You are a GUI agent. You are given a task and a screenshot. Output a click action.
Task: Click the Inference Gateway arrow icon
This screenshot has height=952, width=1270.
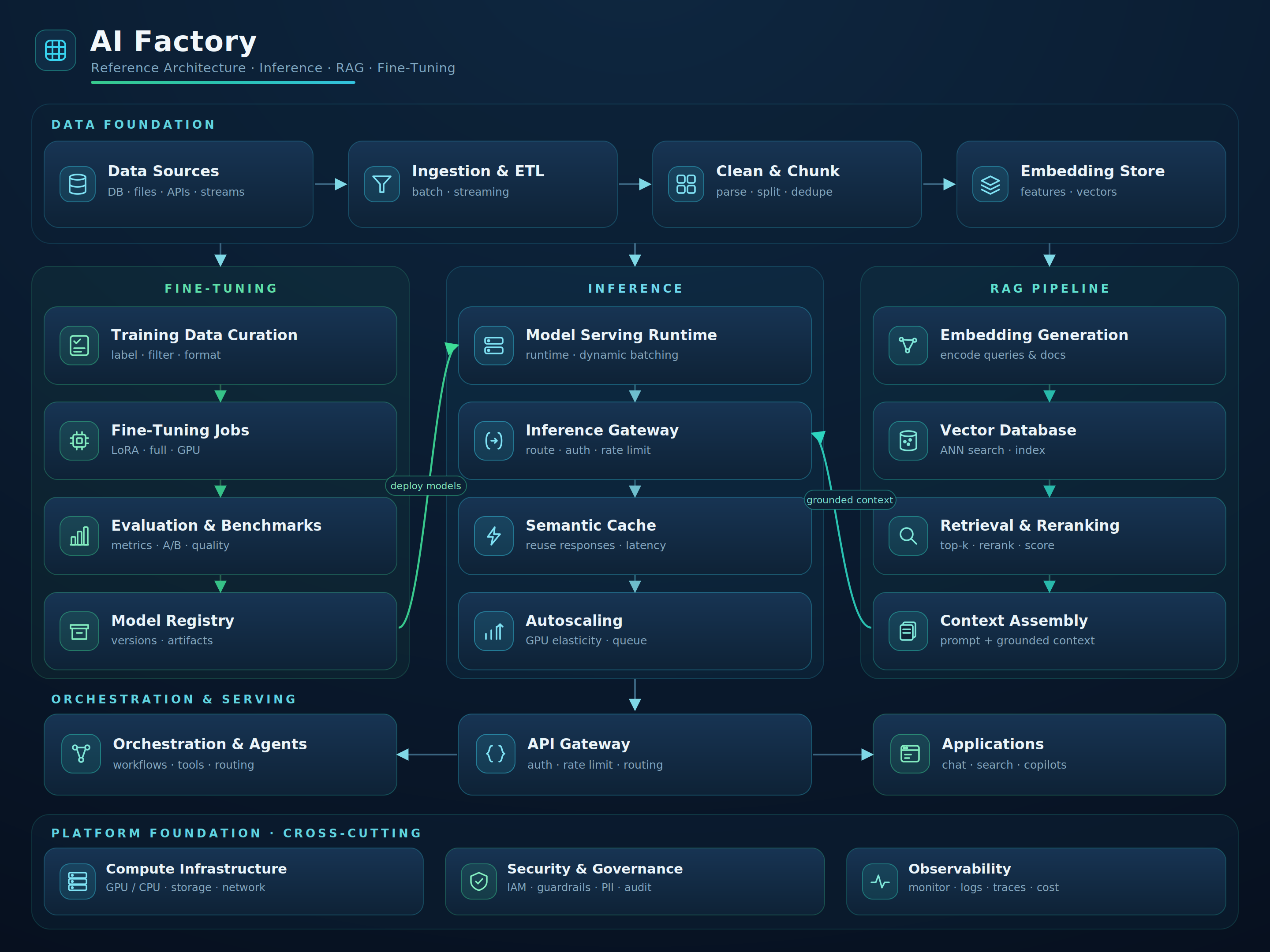point(494,441)
